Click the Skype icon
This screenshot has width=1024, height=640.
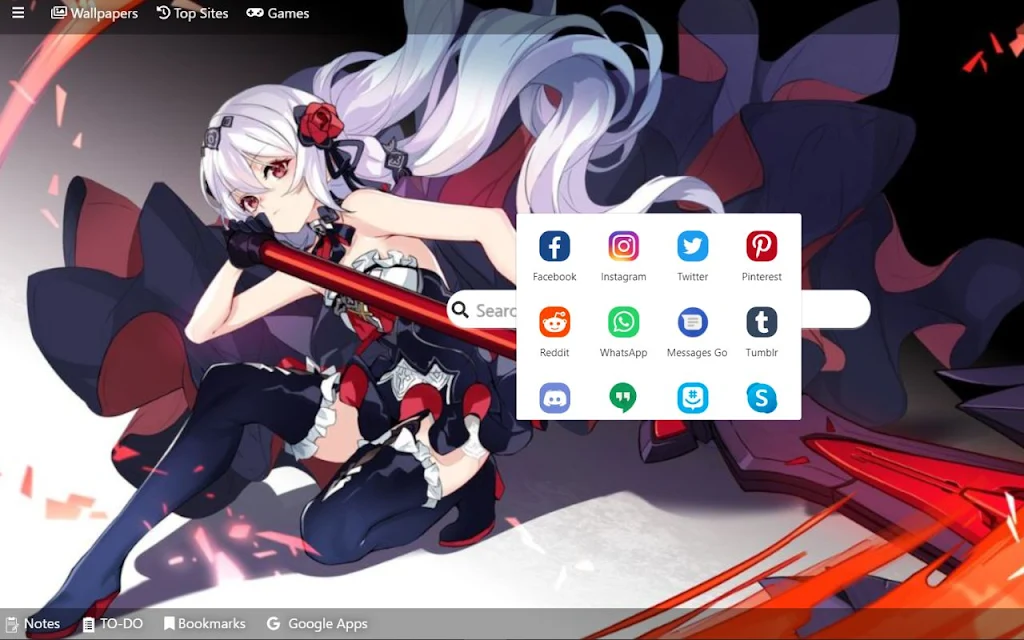pyautogui.click(x=761, y=398)
